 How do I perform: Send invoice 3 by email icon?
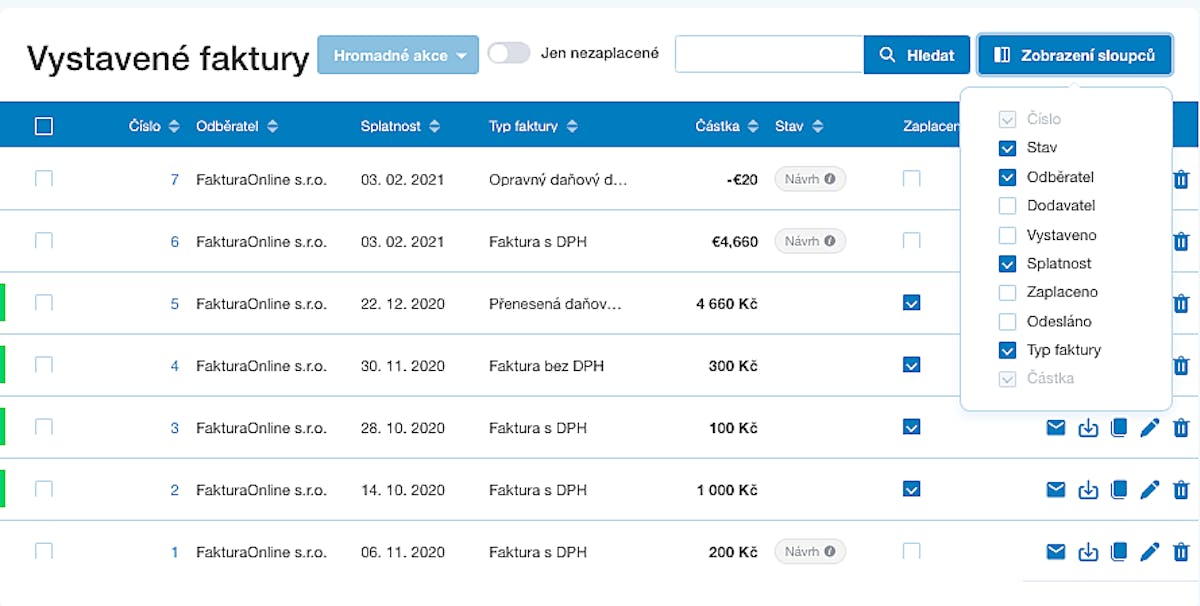1056,428
